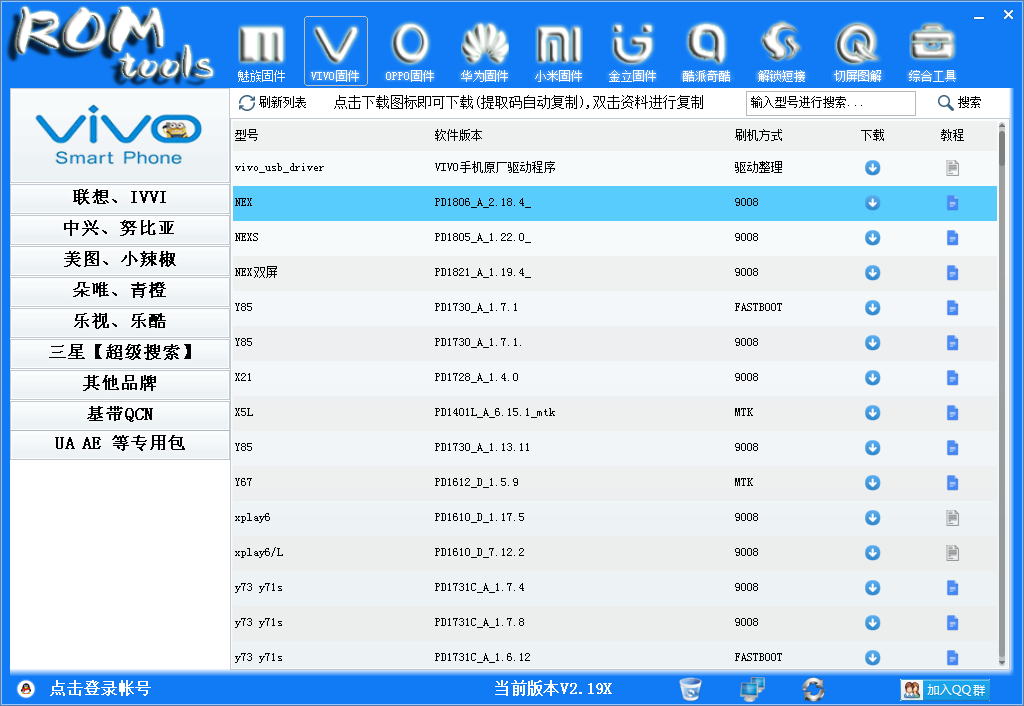Click the 型号 column header
The image size is (1024, 706).
point(246,135)
